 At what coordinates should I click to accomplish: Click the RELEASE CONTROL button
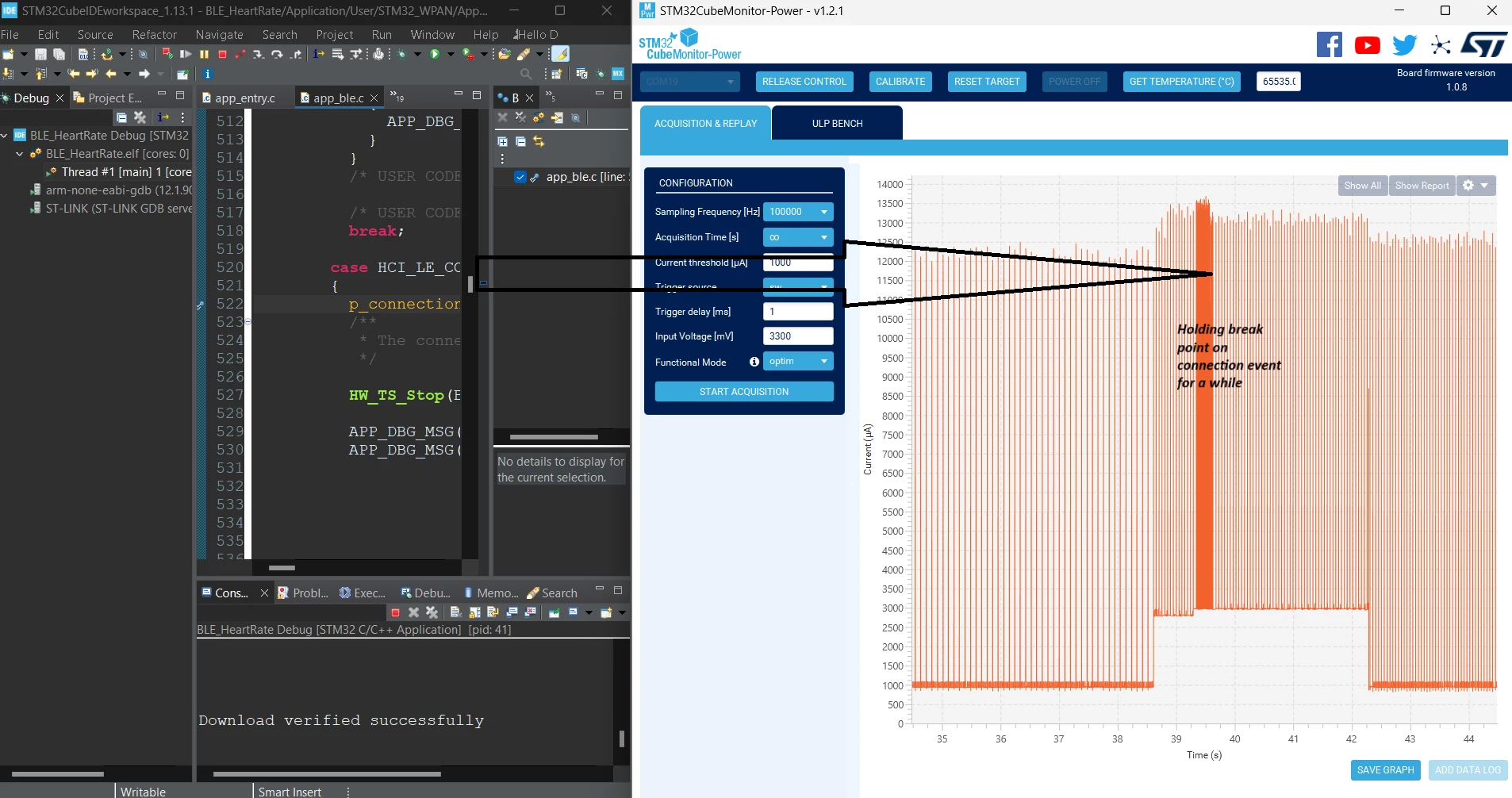coord(804,82)
